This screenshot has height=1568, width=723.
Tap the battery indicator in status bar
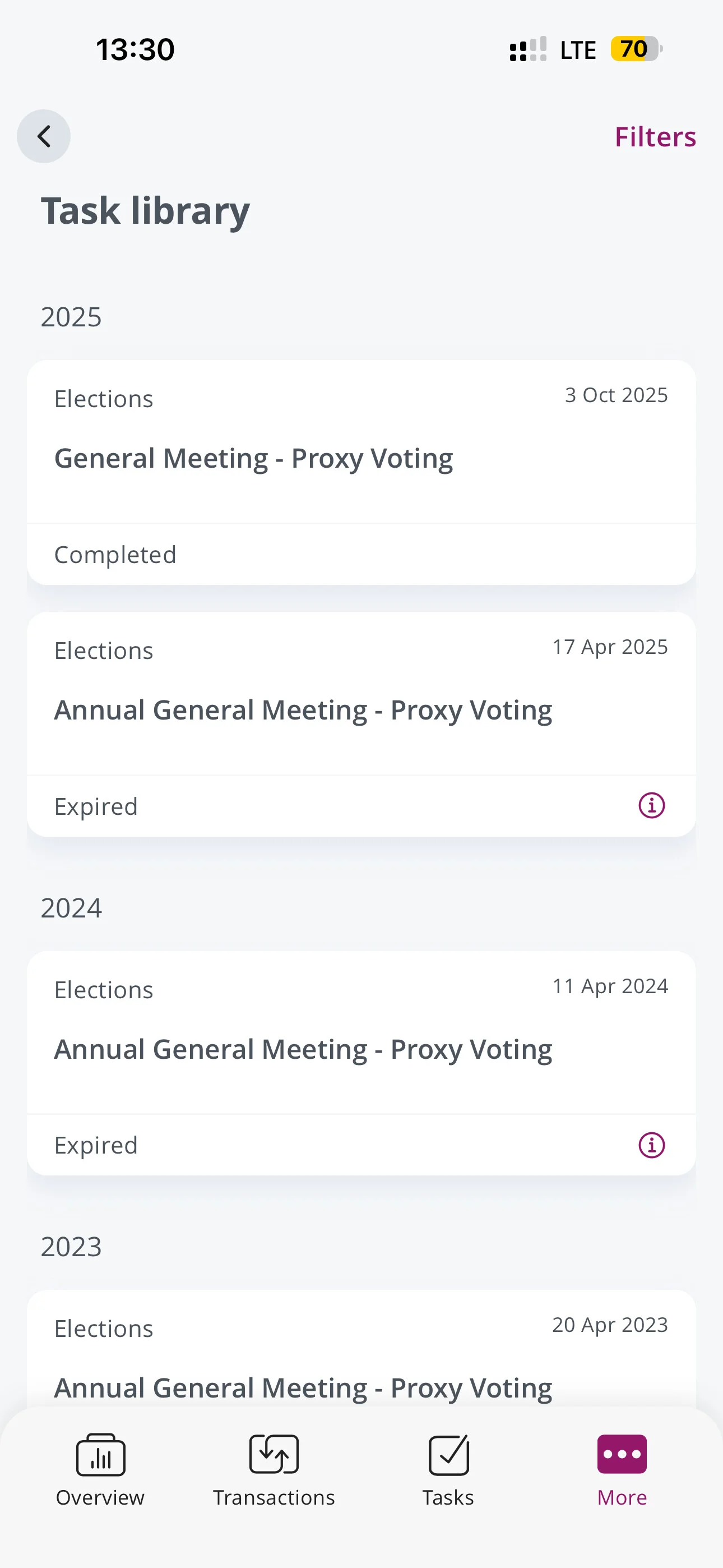tap(637, 49)
